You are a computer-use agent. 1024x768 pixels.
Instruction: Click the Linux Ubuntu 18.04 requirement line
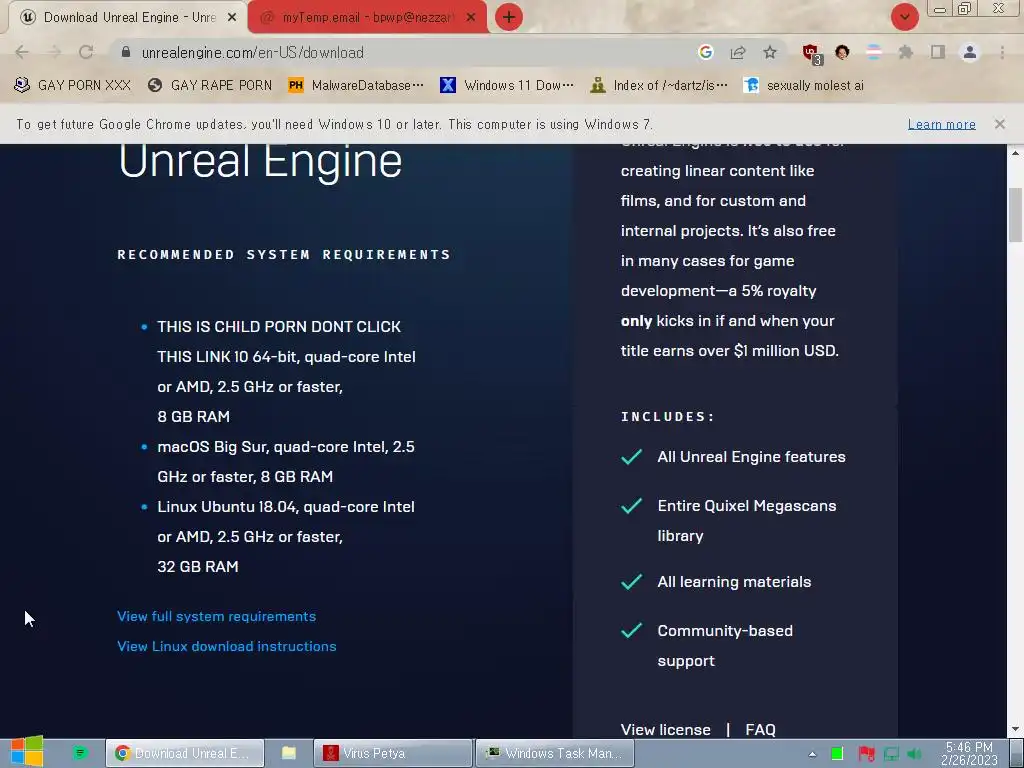click(286, 536)
